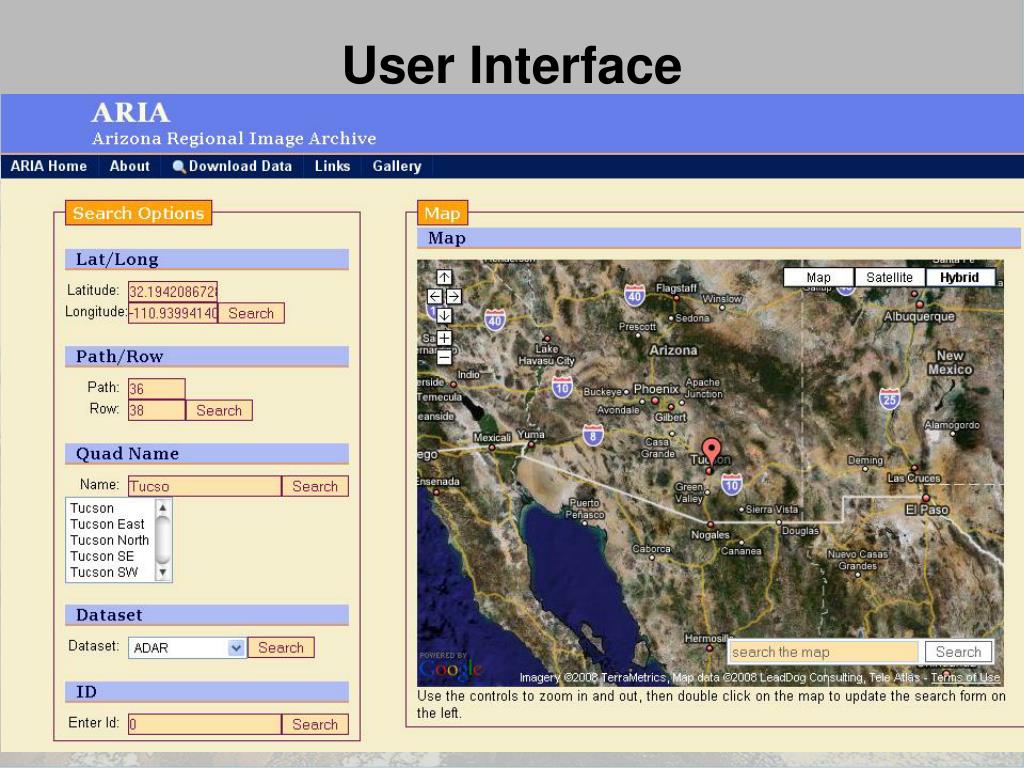Open the About page

(x=130, y=167)
